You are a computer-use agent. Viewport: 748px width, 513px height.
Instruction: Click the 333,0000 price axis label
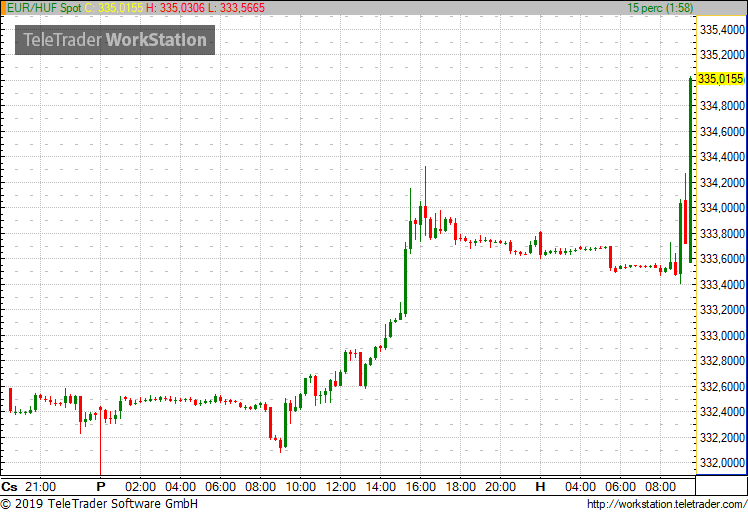pyautogui.click(x=722, y=335)
